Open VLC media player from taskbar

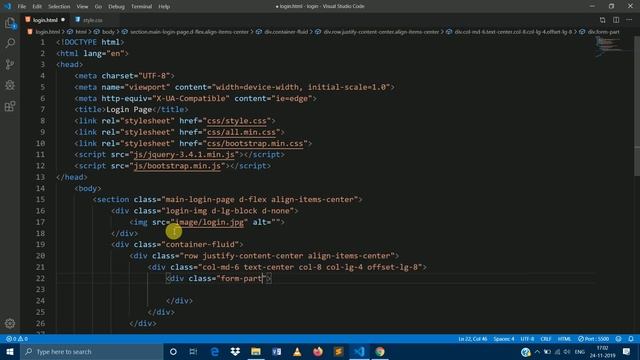tap(297, 351)
